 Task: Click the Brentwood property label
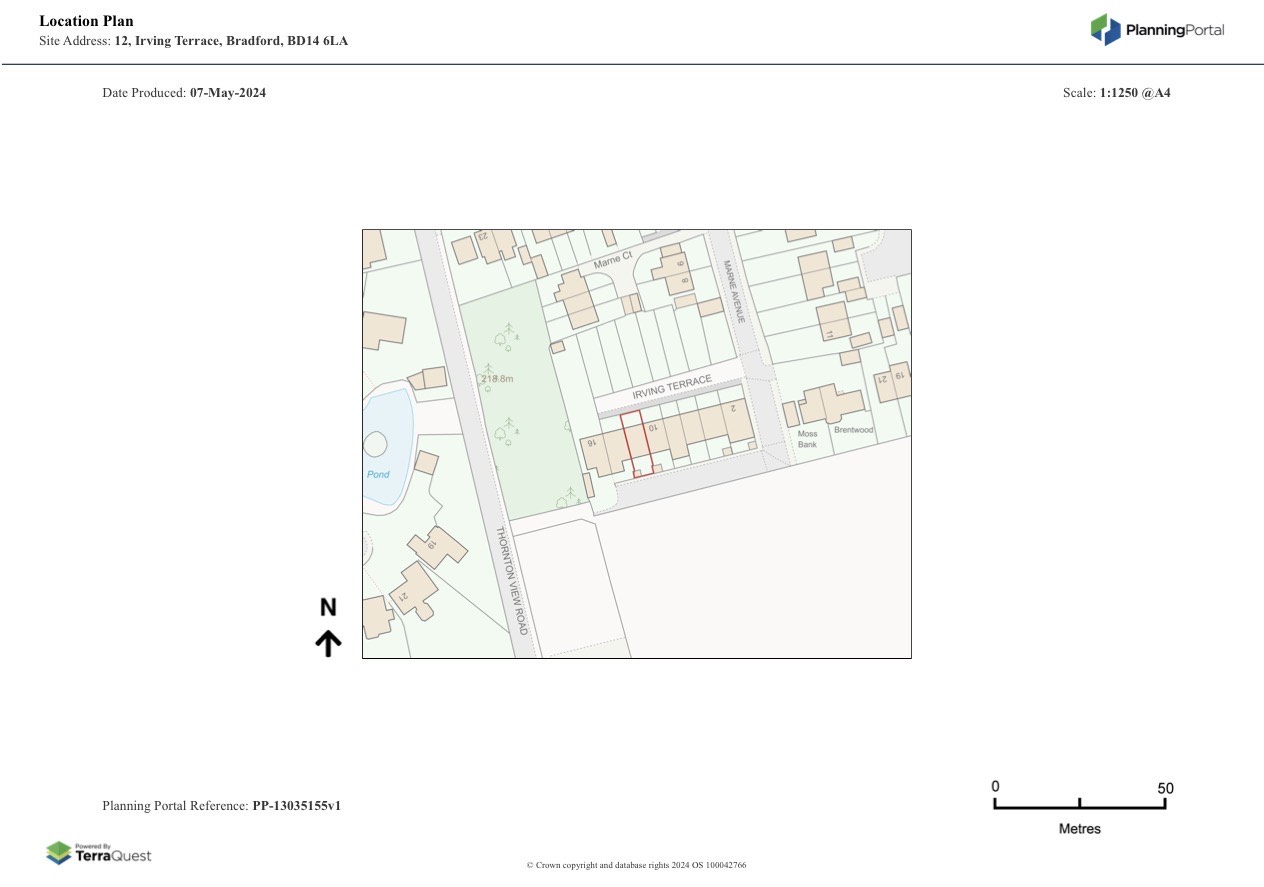coord(853,430)
